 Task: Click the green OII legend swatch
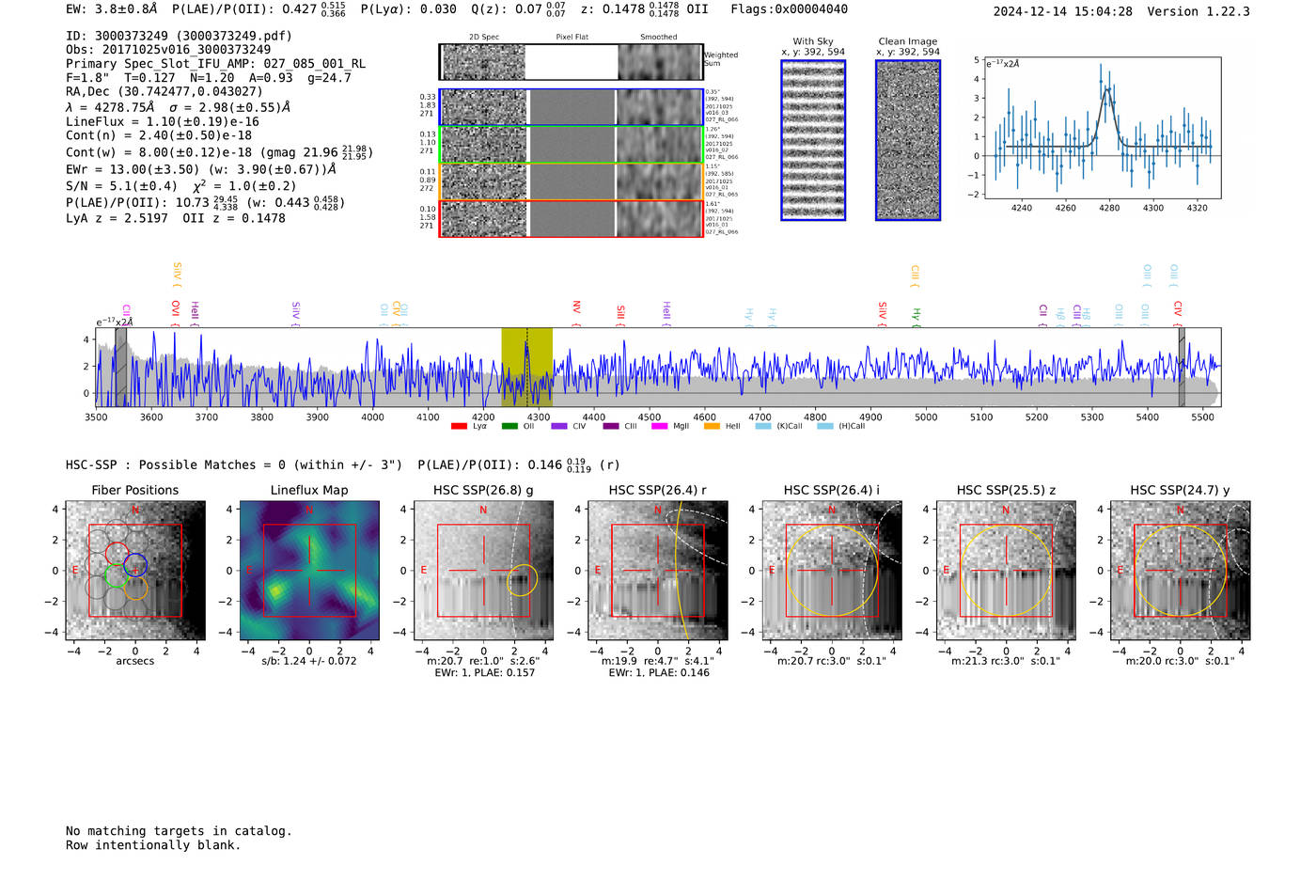[509, 426]
